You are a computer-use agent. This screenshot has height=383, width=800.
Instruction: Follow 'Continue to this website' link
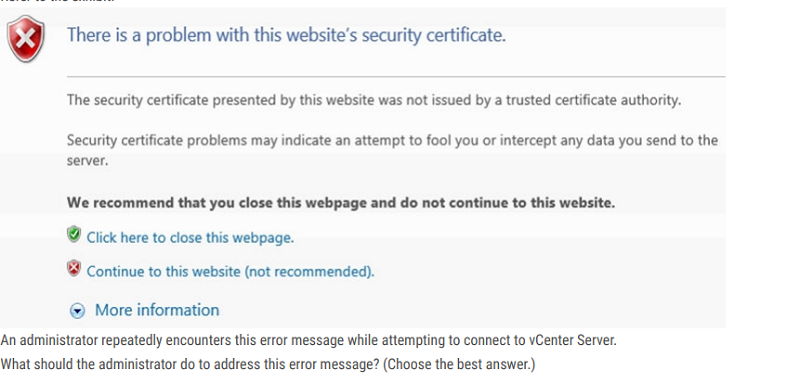(230, 271)
